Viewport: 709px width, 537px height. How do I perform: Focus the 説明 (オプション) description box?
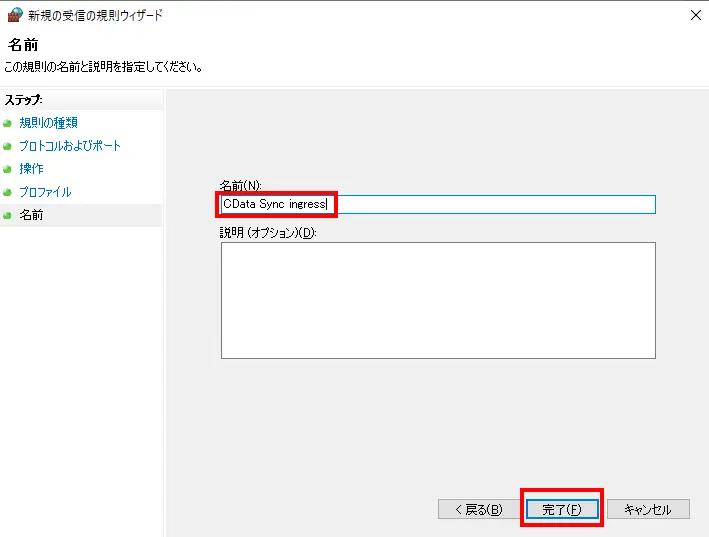click(x=438, y=301)
